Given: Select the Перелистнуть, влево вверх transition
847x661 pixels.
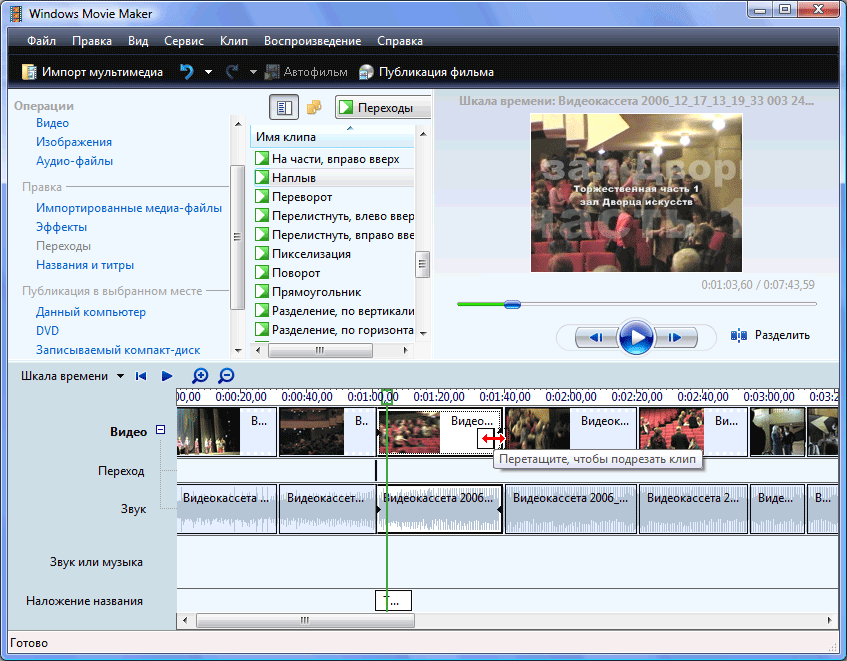Looking at the screenshot, I should (334, 216).
